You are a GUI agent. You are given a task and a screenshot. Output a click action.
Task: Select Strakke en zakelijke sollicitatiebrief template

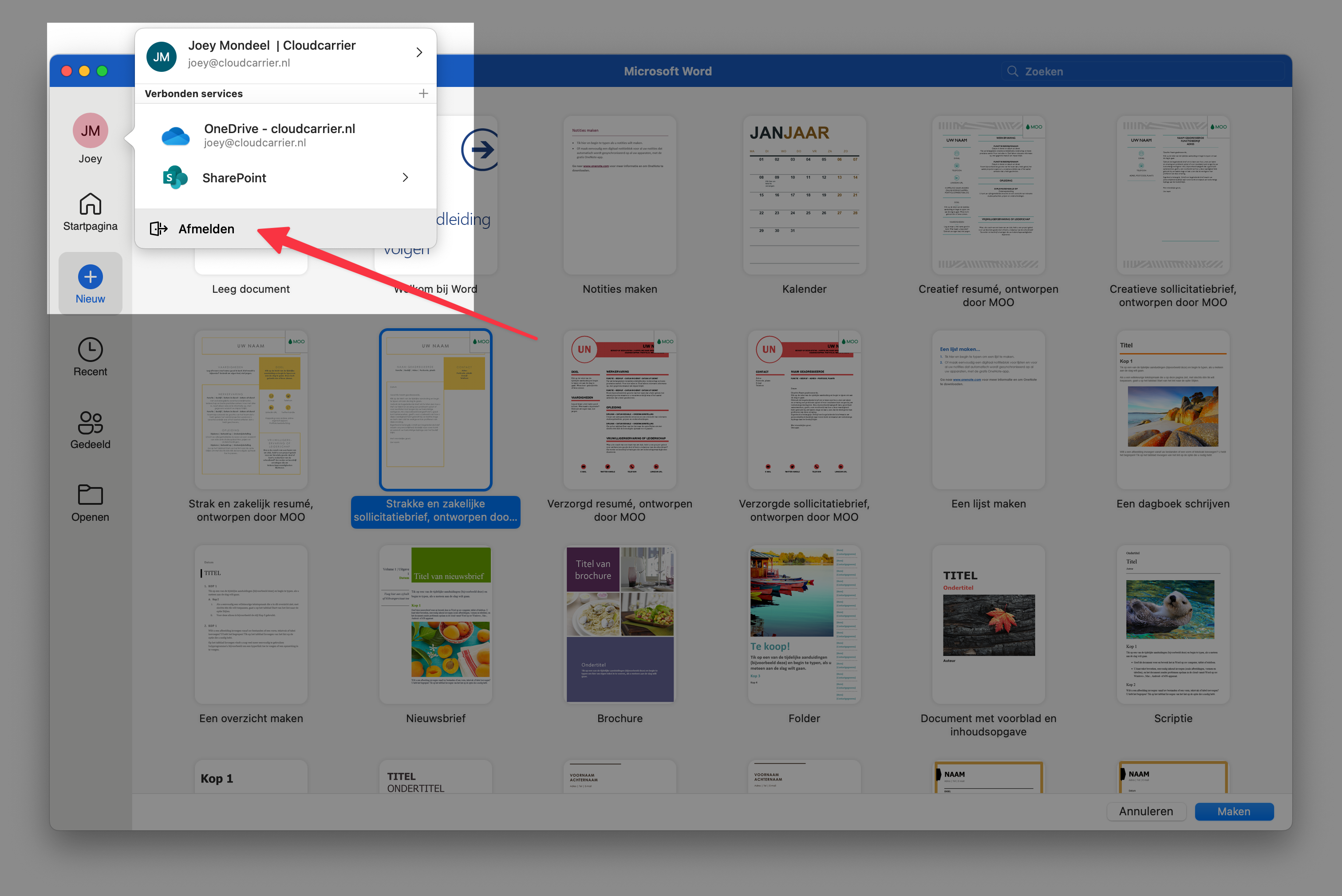click(435, 410)
